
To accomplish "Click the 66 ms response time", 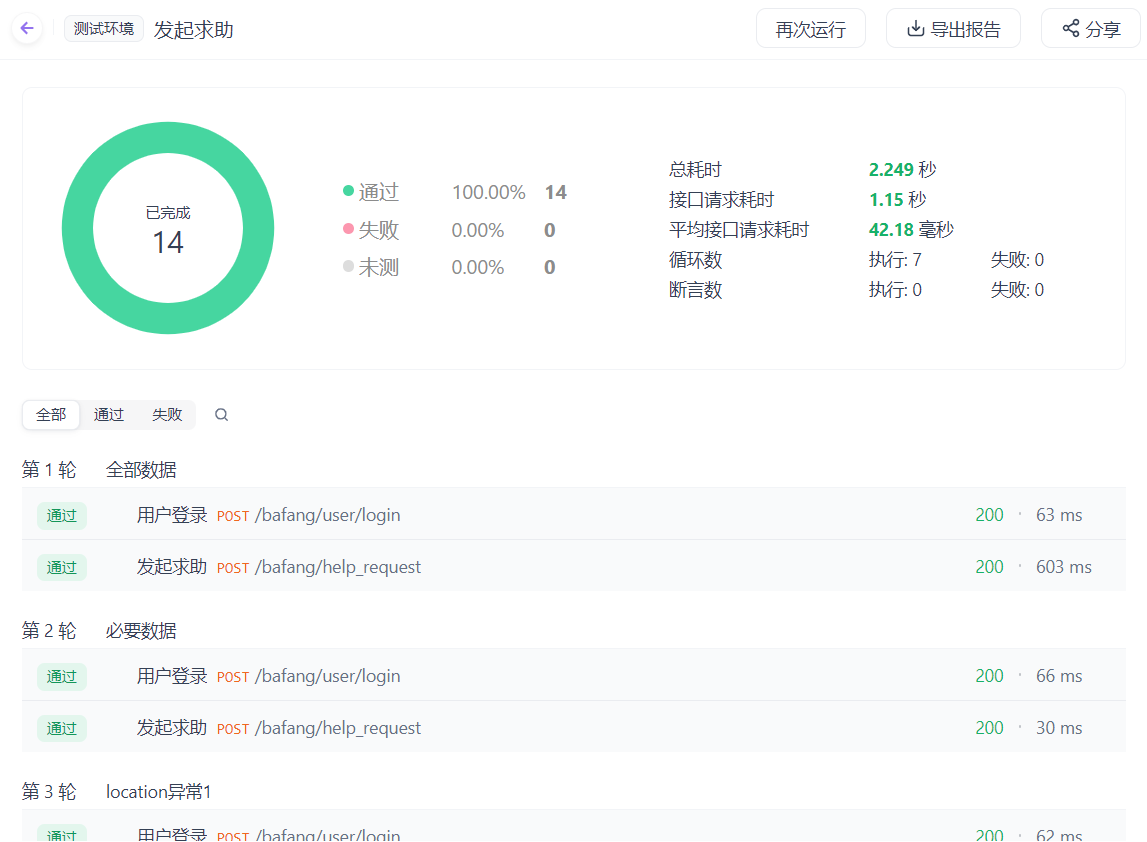I will (x=1058, y=676).
